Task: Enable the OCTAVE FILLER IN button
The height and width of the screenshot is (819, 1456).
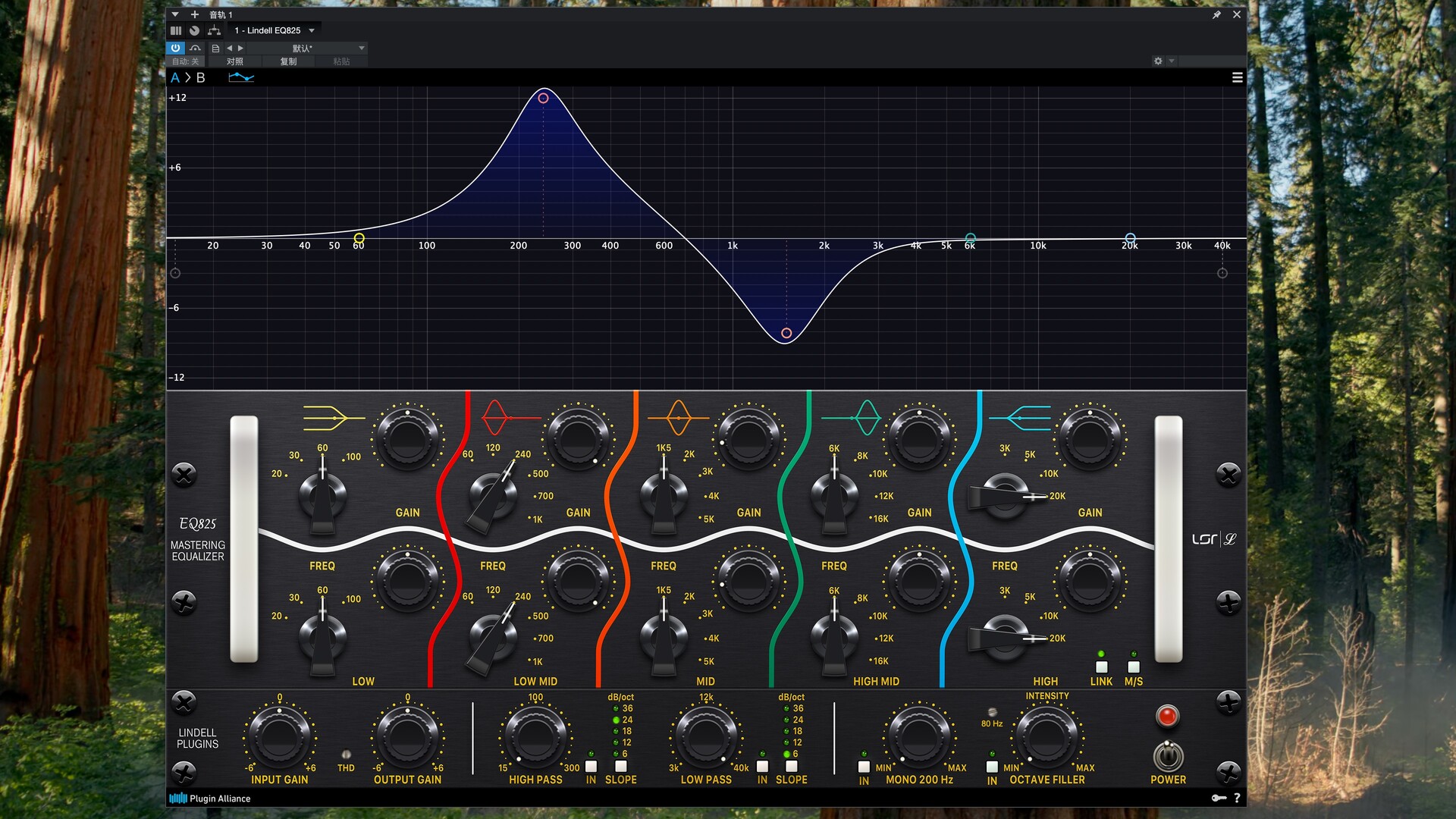Action: click(x=992, y=767)
